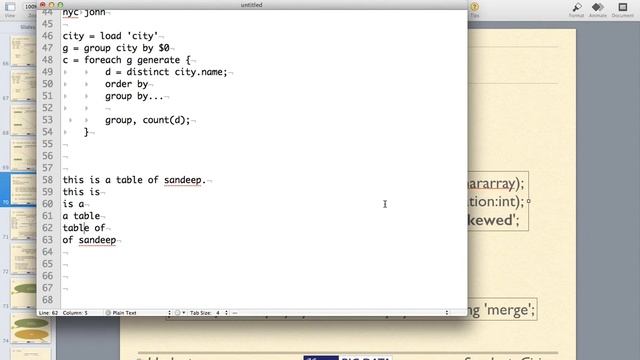Select Keynote slide thumbnail 66
Image resolution: width=640 pixels, height=360 pixels.
24,51
